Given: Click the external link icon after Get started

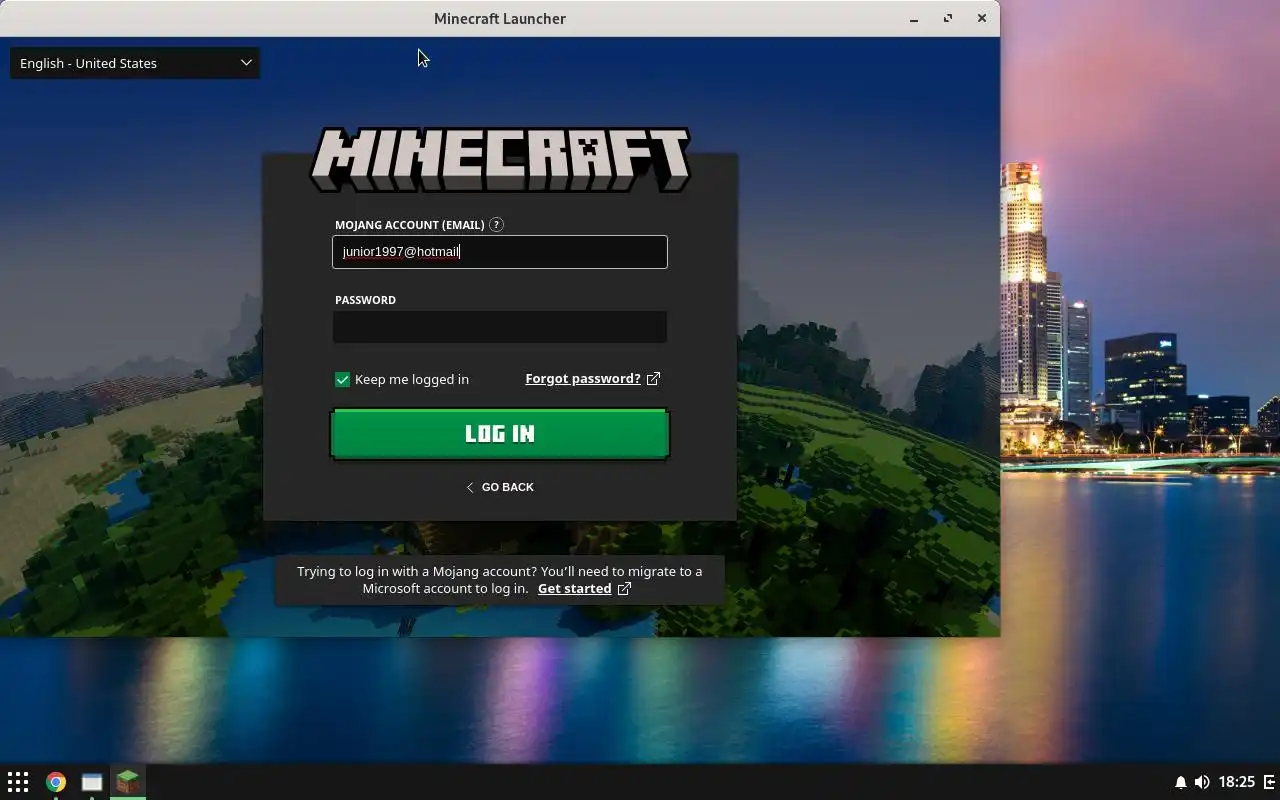Looking at the screenshot, I should [x=624, y=589].
